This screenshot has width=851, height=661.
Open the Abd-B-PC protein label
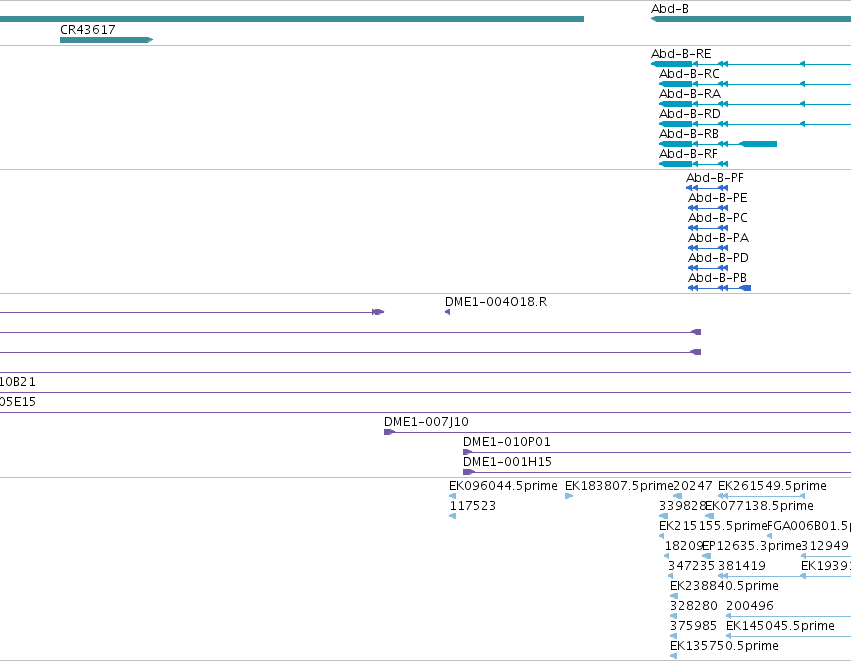(717, 218)
